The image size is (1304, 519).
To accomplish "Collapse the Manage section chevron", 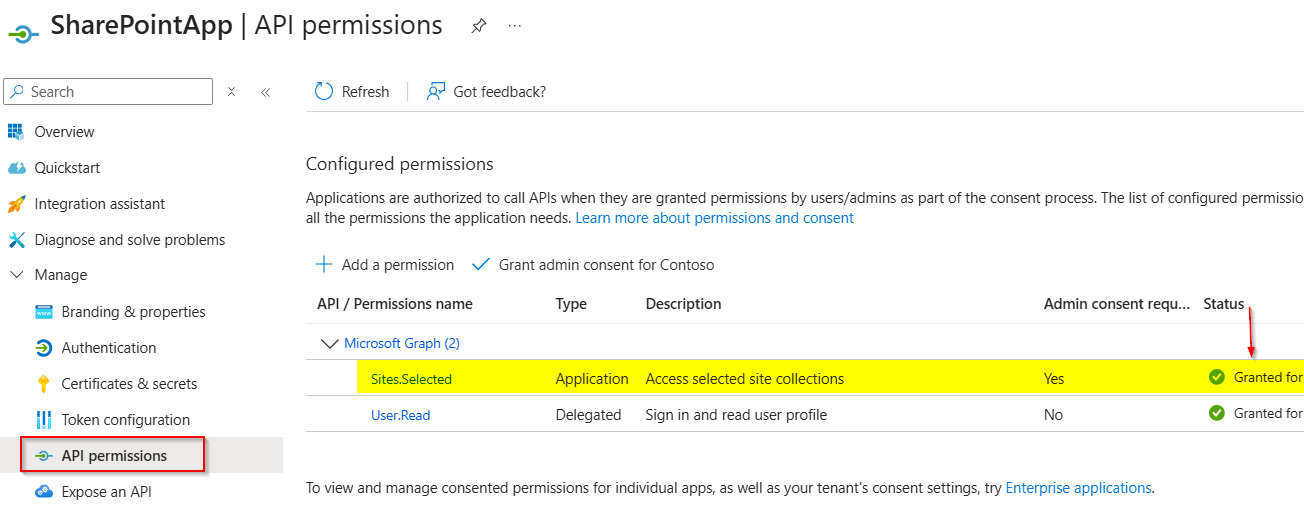I will point(16,275).
